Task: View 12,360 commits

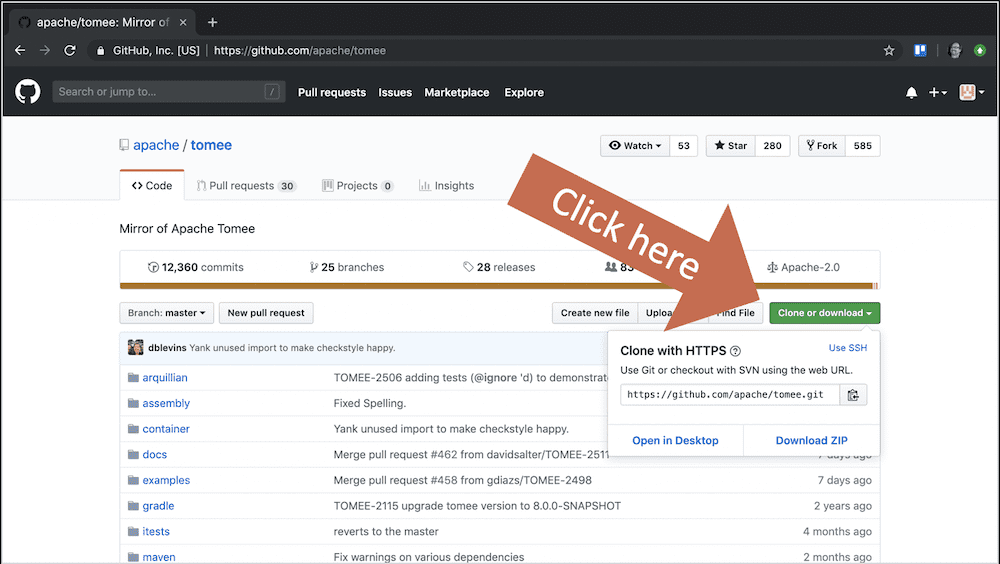Action: click(195, 267)
